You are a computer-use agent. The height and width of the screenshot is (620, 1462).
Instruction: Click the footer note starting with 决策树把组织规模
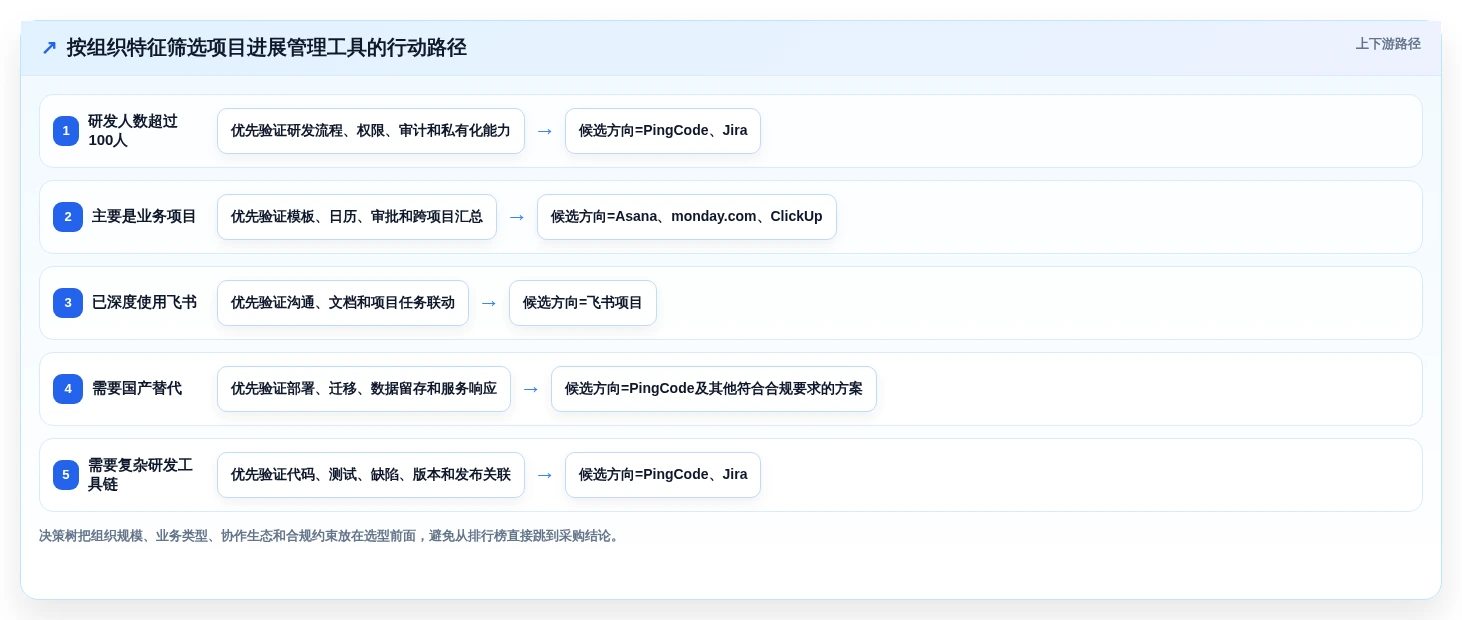point(331,536)
